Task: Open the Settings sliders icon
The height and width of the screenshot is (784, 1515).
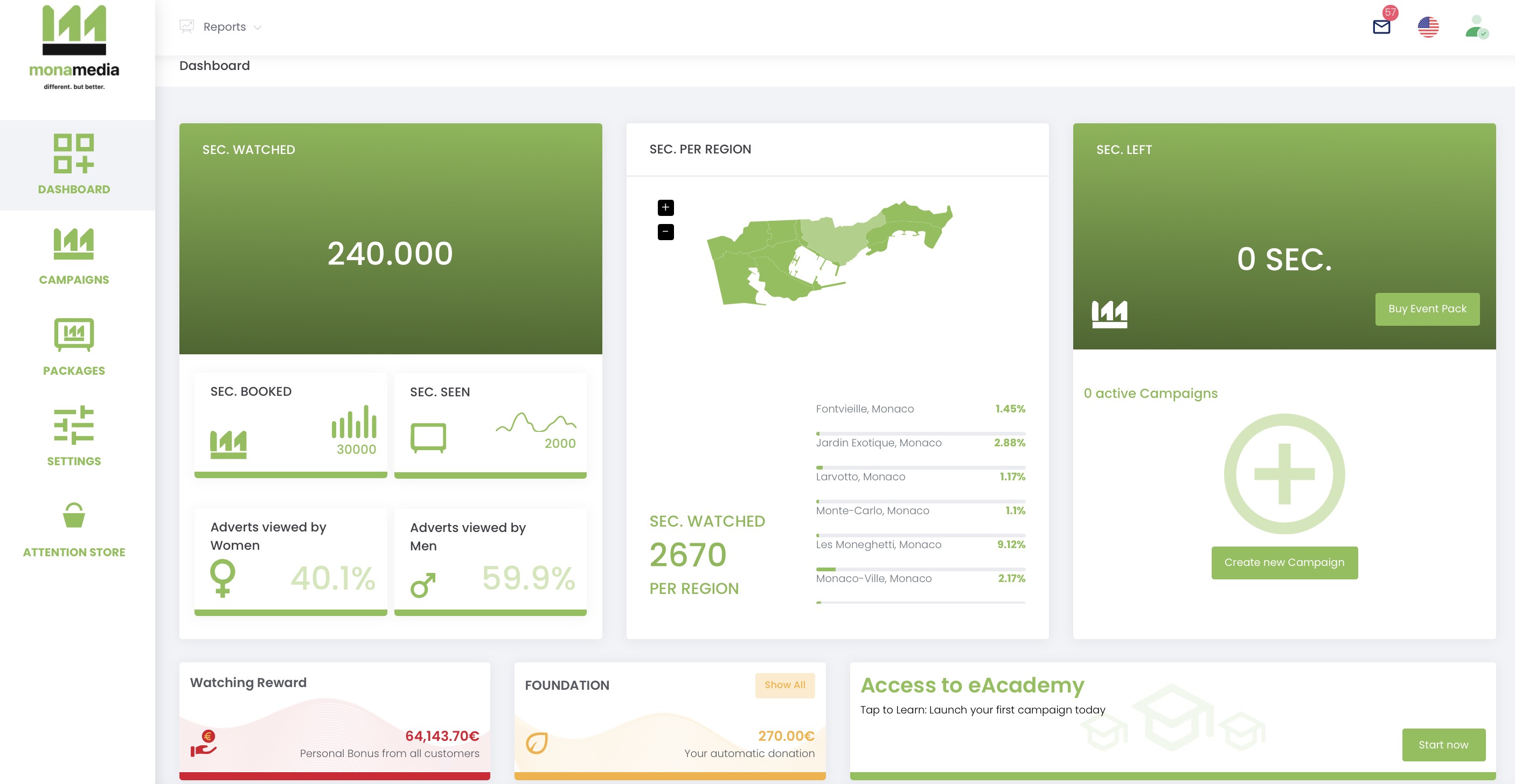Action: coord(73,425)
